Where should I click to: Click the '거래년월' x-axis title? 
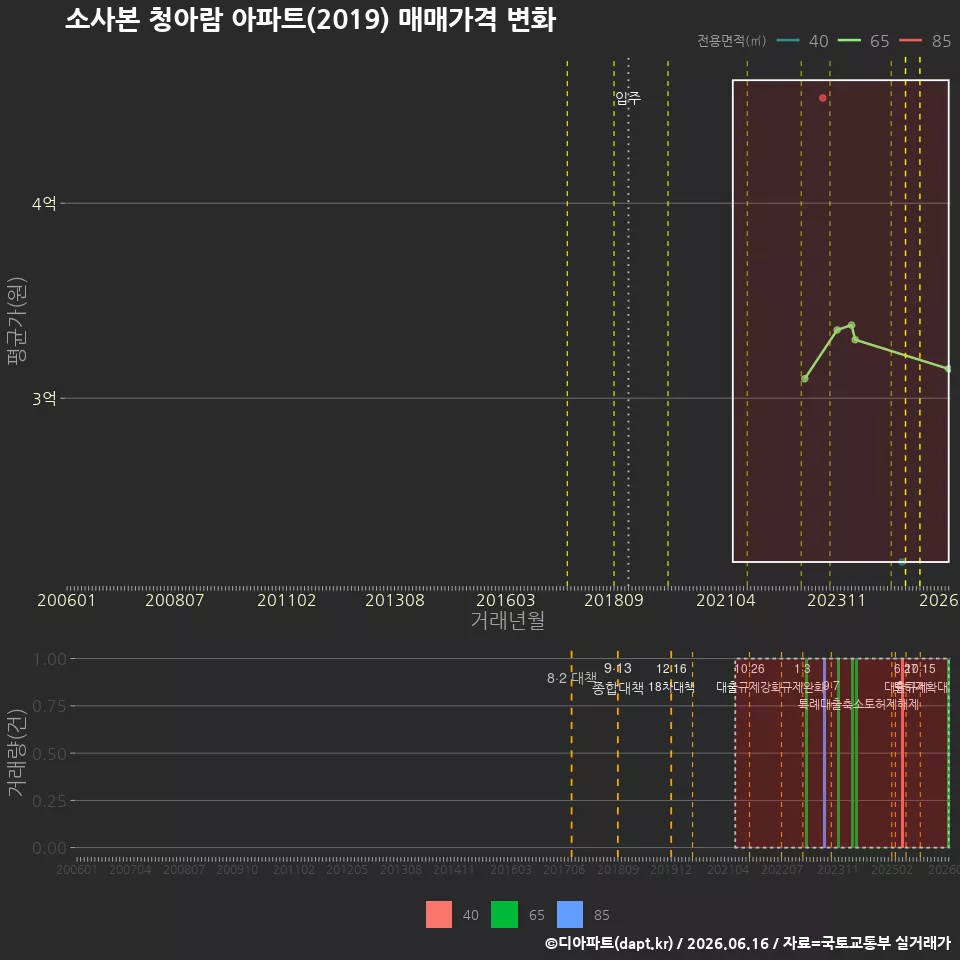point(508,620)
